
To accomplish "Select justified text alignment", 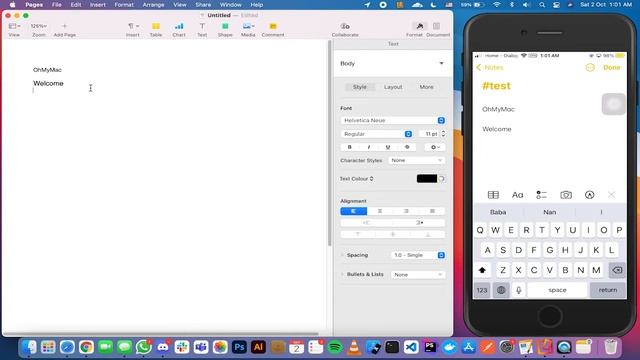I will [432, 211].
